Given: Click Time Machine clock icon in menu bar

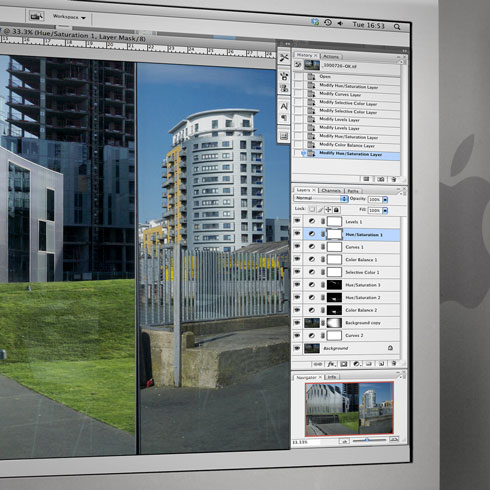Looking at the screenshot, I should (328, 22).
